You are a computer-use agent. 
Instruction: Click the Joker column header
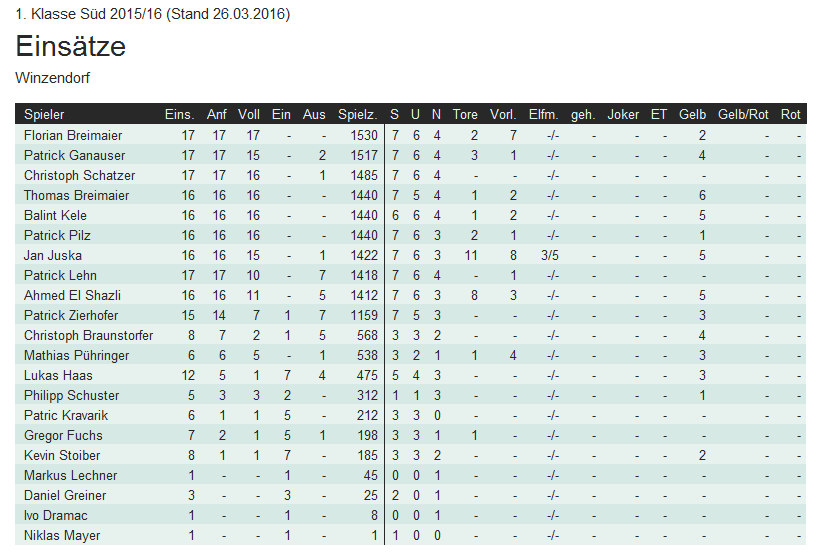coord(623,114)
